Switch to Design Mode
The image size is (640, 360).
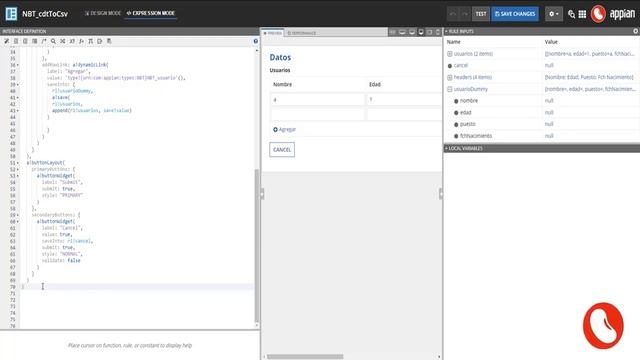(x=103, y=13)
